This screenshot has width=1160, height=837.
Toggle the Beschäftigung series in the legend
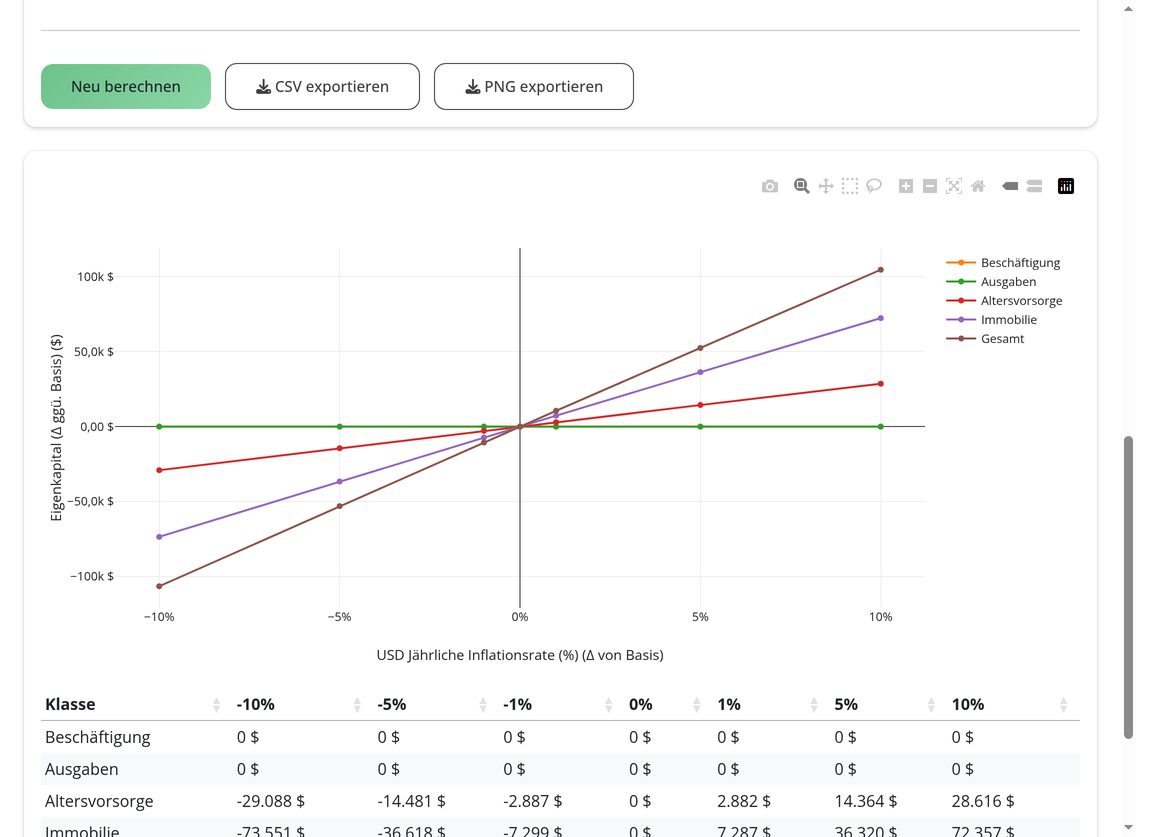point(1003,263)
